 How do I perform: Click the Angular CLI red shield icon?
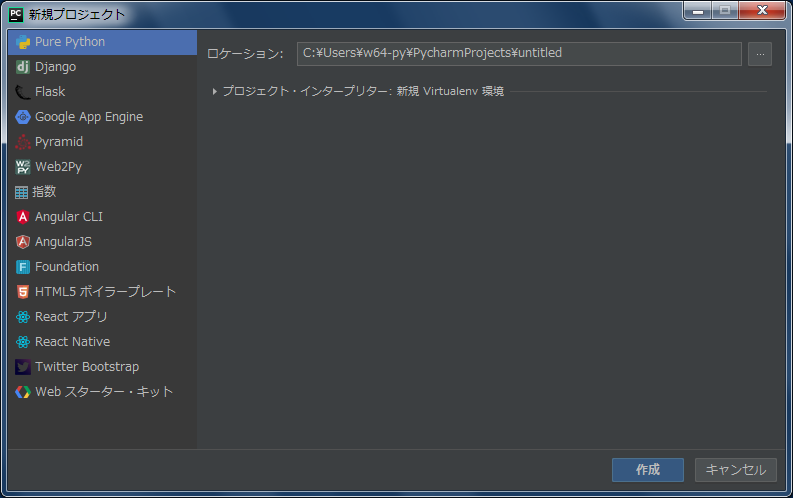click(x=23, y=217)
